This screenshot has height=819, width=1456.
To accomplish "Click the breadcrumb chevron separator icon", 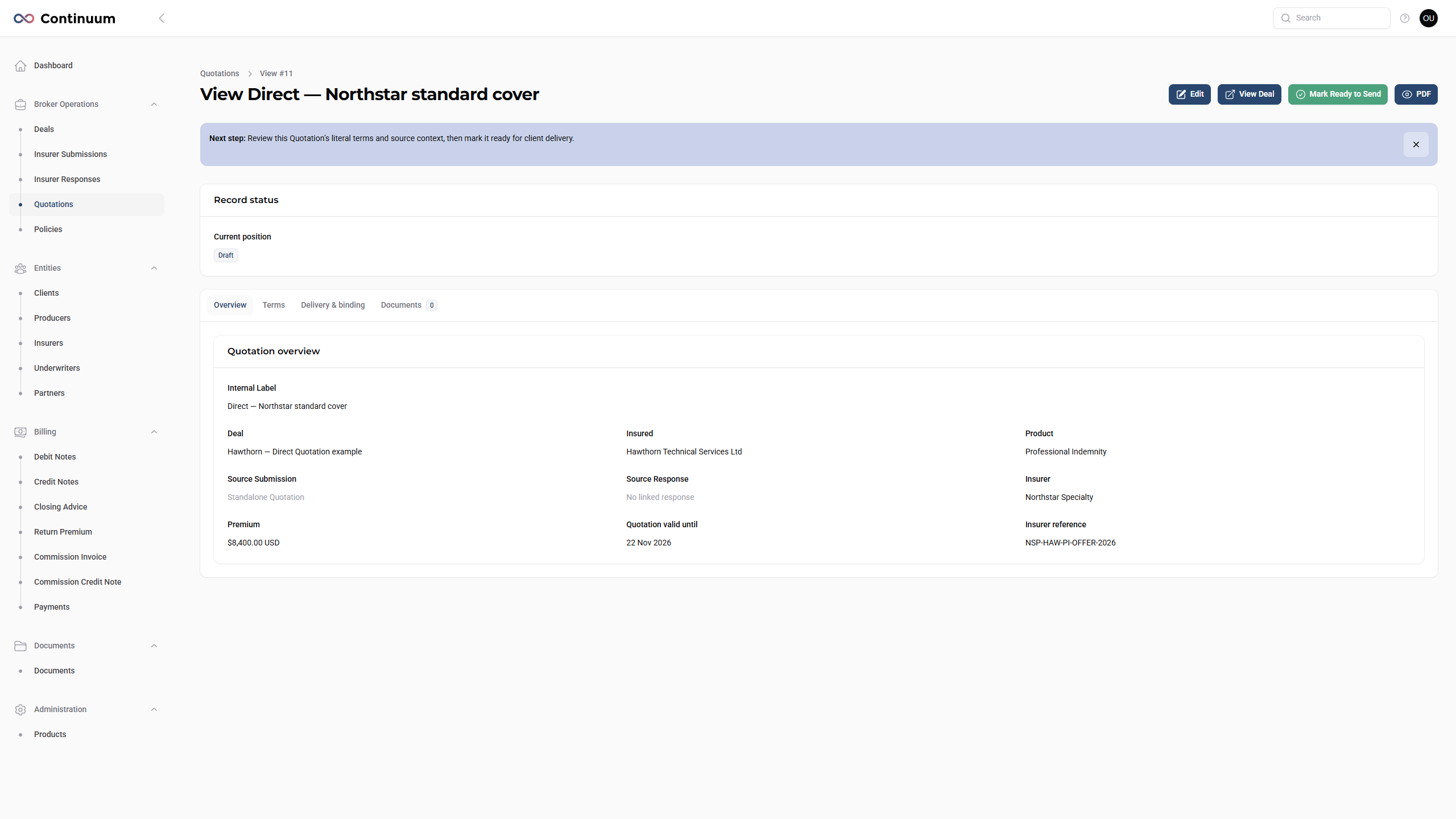I will [x=250, y=74].
